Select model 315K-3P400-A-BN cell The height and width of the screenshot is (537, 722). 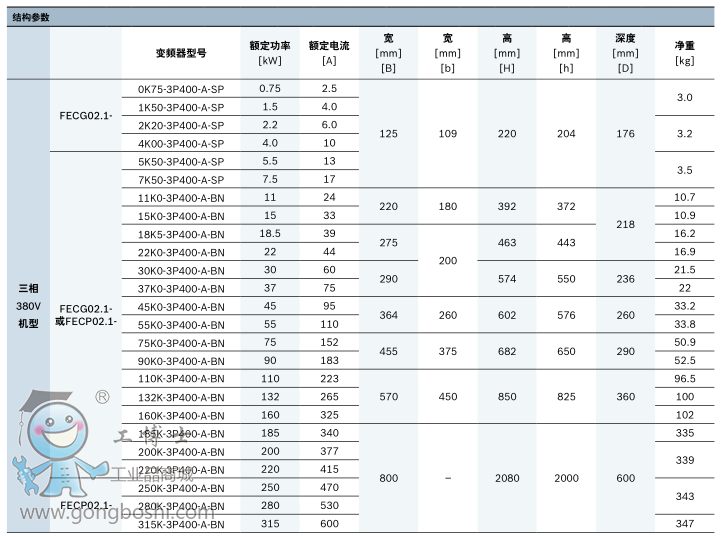coord(181,524)
